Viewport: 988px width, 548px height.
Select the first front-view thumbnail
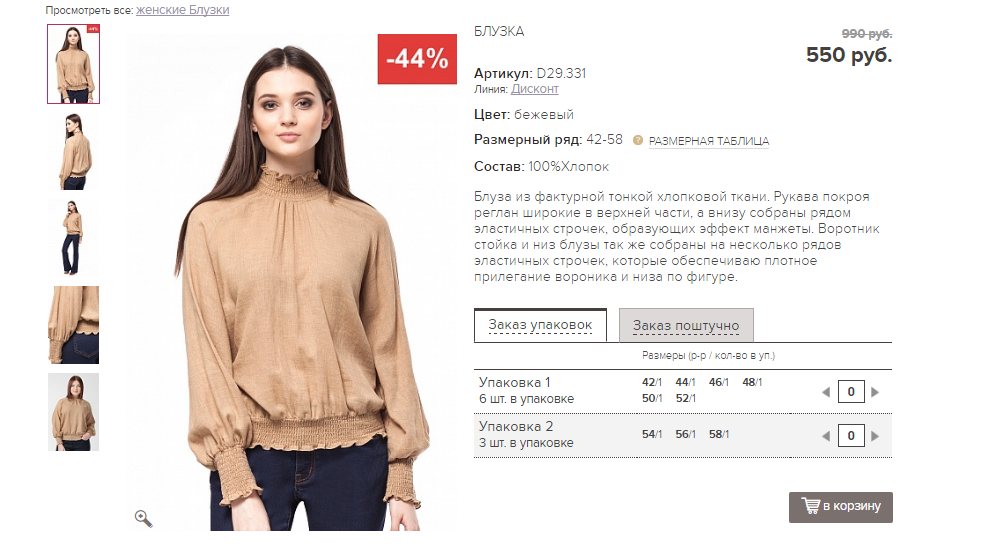(x=74, y=64)
